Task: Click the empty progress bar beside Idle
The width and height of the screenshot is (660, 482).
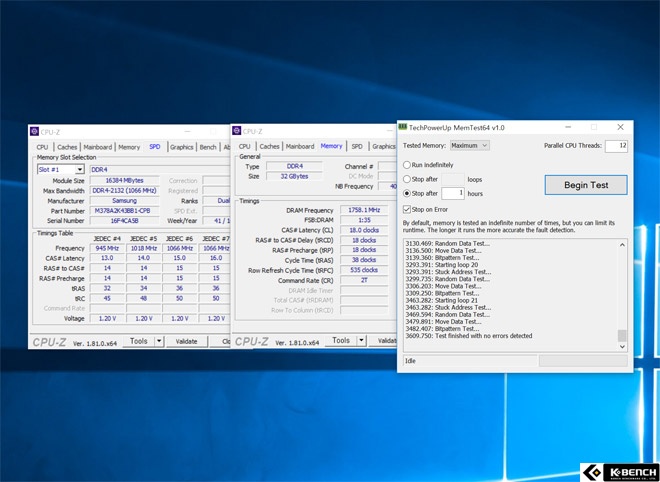Action: [583, 361]
